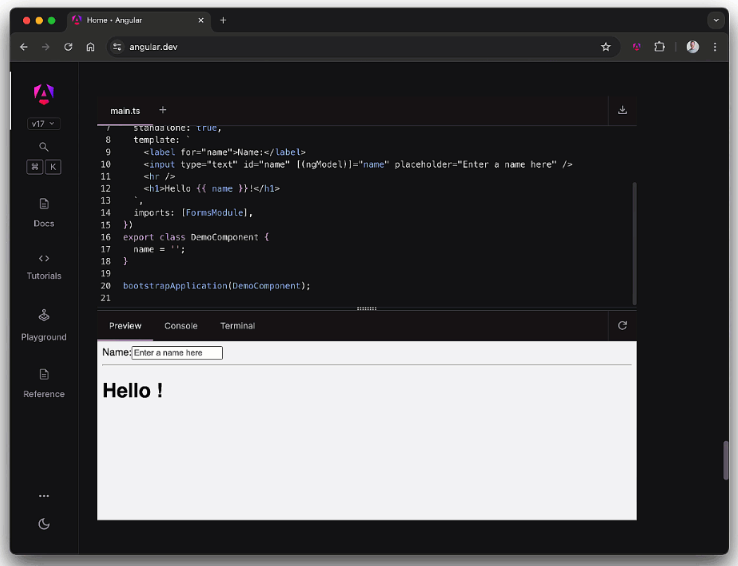Click the Command key shortcut badge
The width and height of the screenshot is (738, 566).
35,167
